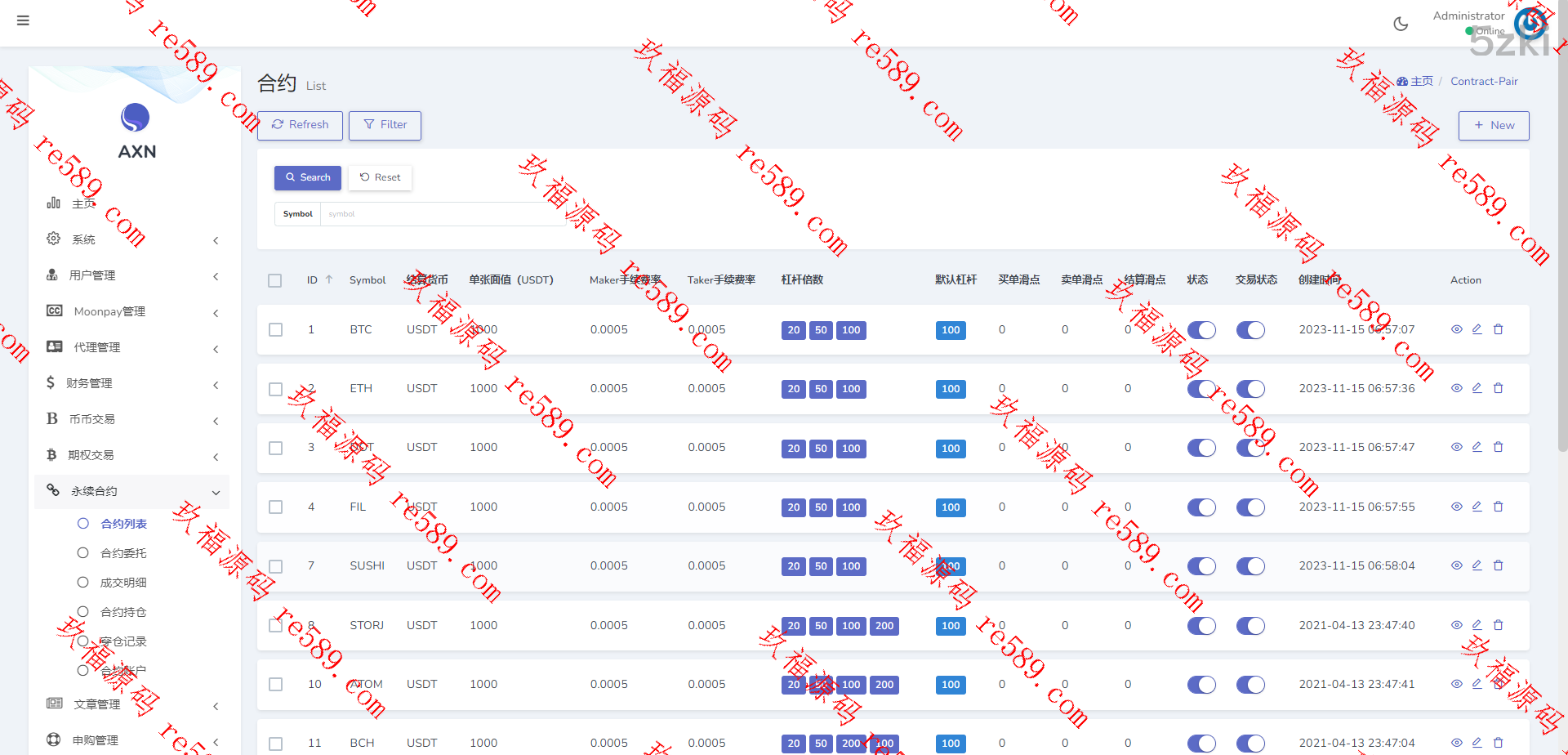Check the BTC row checkbox
1568x755 pixels.
pos(275,330)
